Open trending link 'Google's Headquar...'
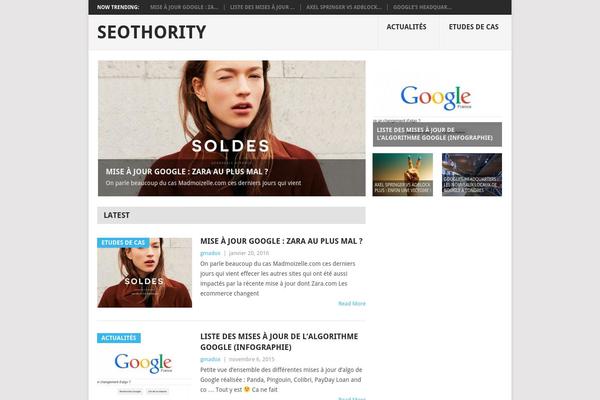Viewport: 600px width, 400px height. pos(422,7)
